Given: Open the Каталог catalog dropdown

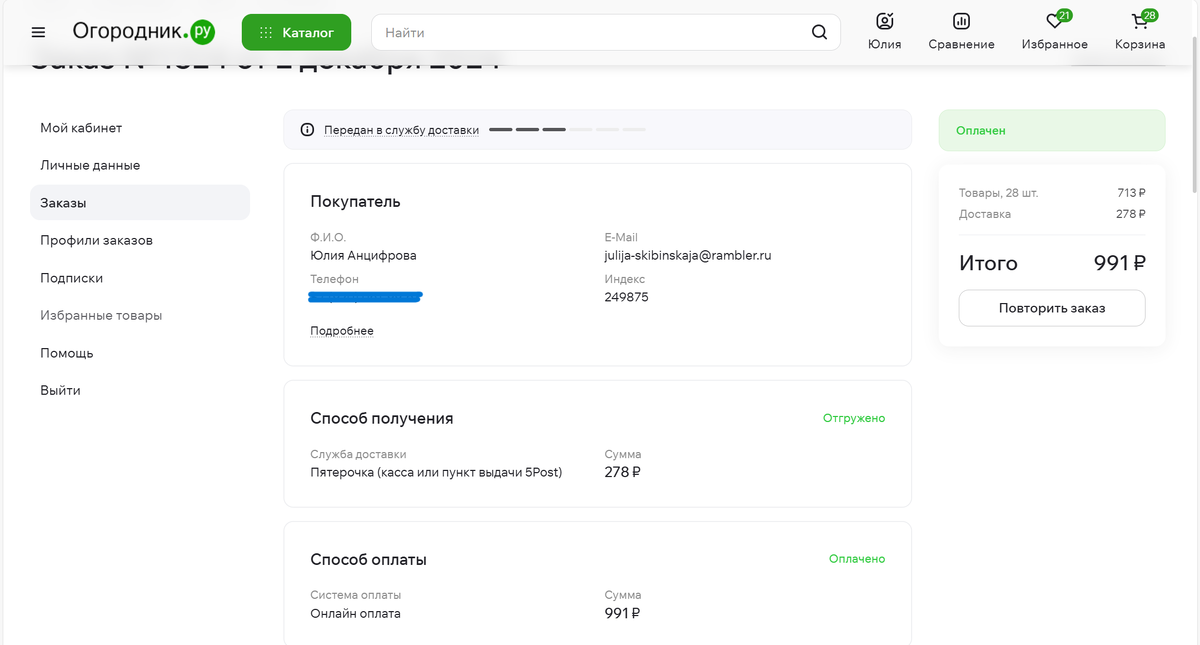Looking at the screenshot, I should point(296,33).
